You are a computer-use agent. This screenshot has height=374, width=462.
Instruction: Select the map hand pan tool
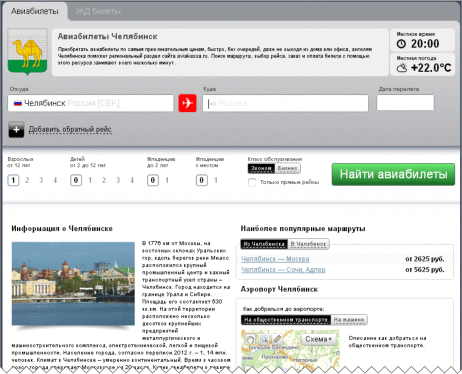pos(250,340)
